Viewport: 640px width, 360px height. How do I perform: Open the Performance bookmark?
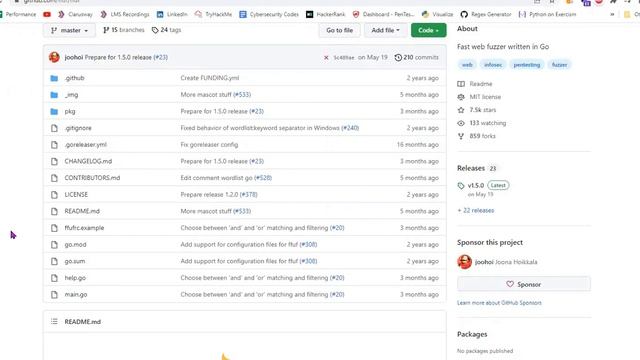click(18, 14)
